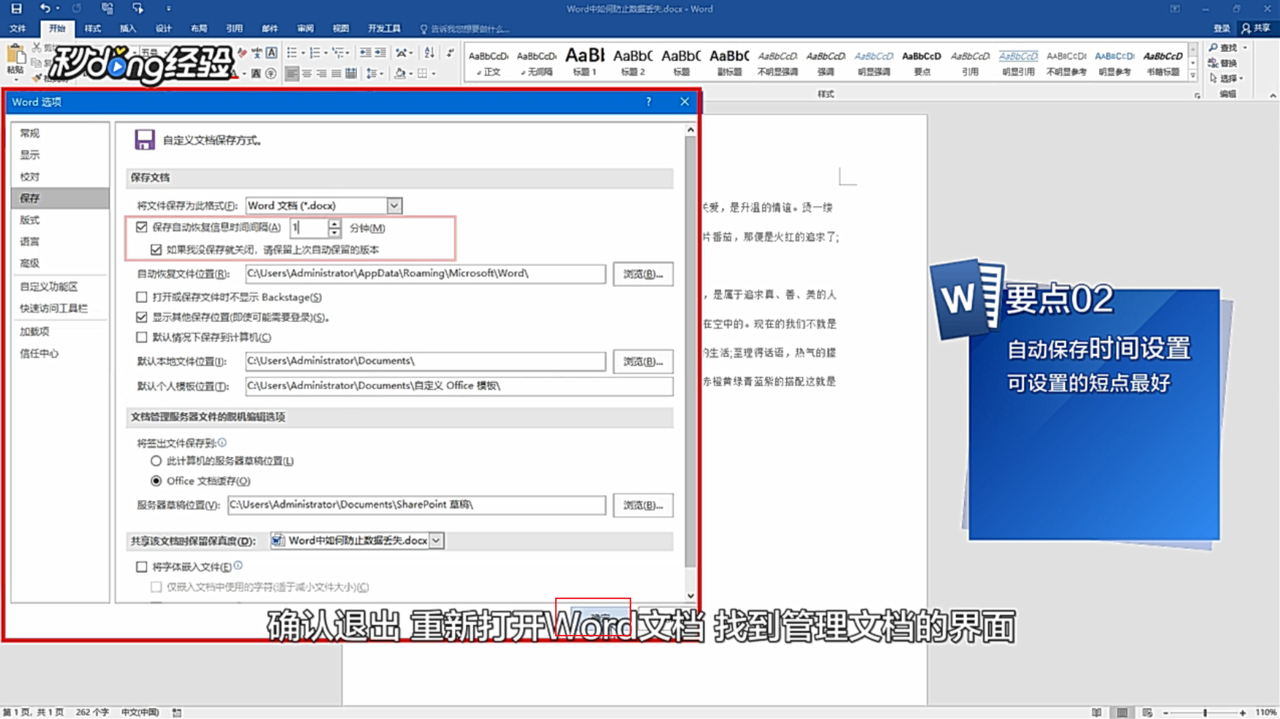Screen dimensions: 1280x719
Task: Click the Share button icon
Action: click(1245, 28)
